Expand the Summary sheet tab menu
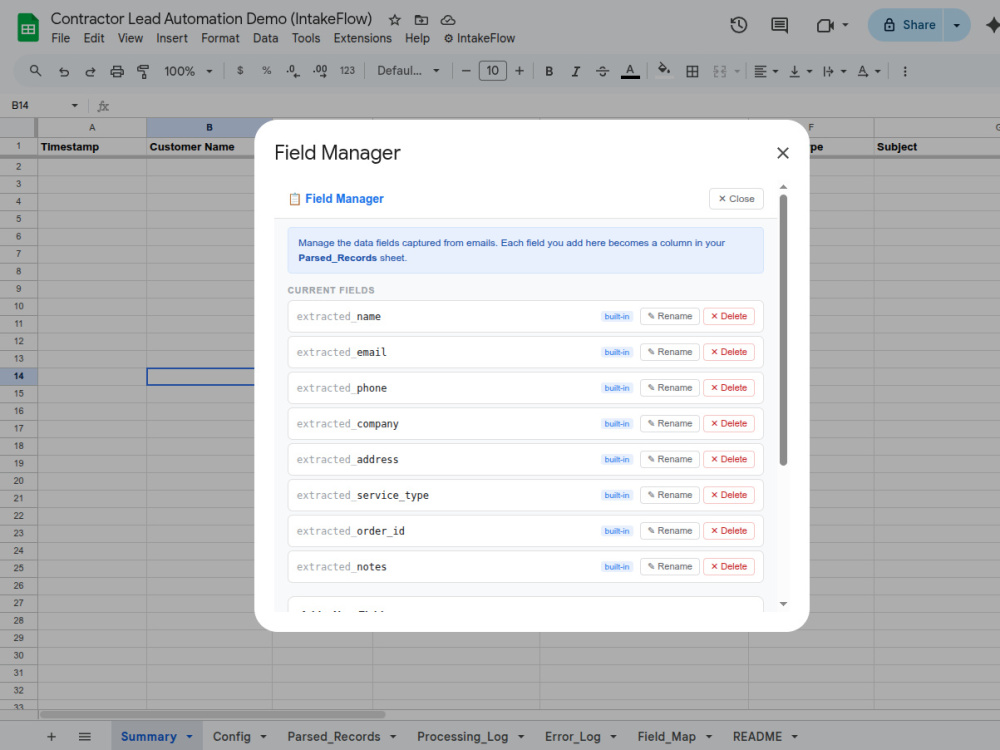This screenshot has height=750, width=1000. point(189,737)
